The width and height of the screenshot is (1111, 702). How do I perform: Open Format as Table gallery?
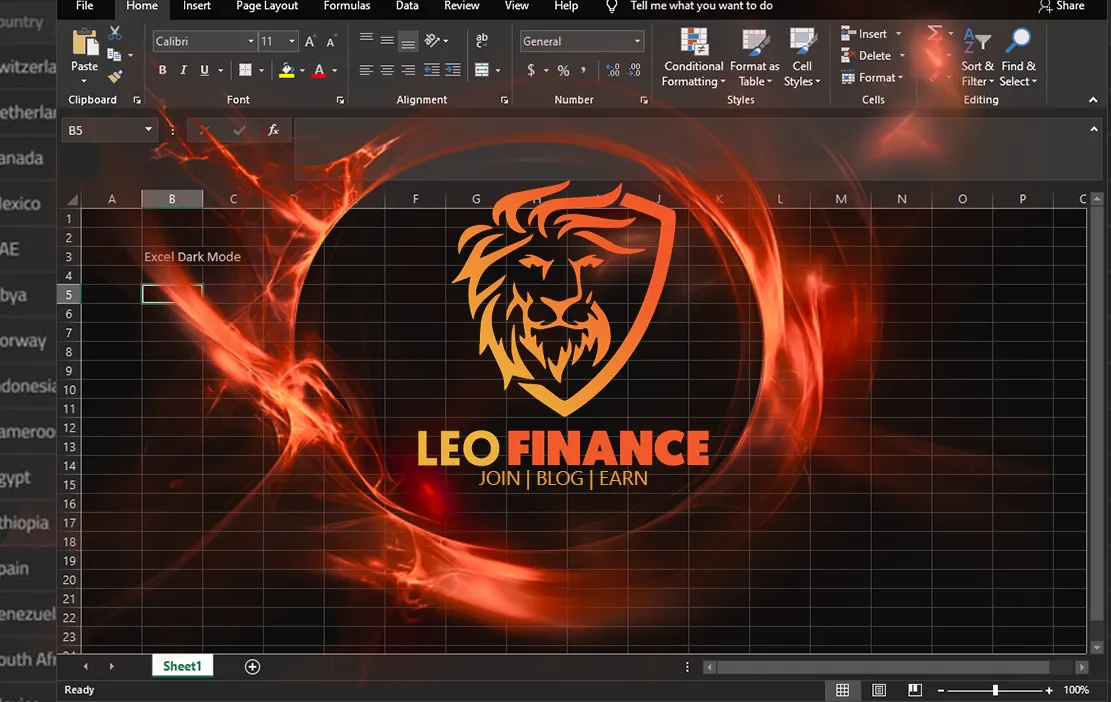click(x=755, y=57)
